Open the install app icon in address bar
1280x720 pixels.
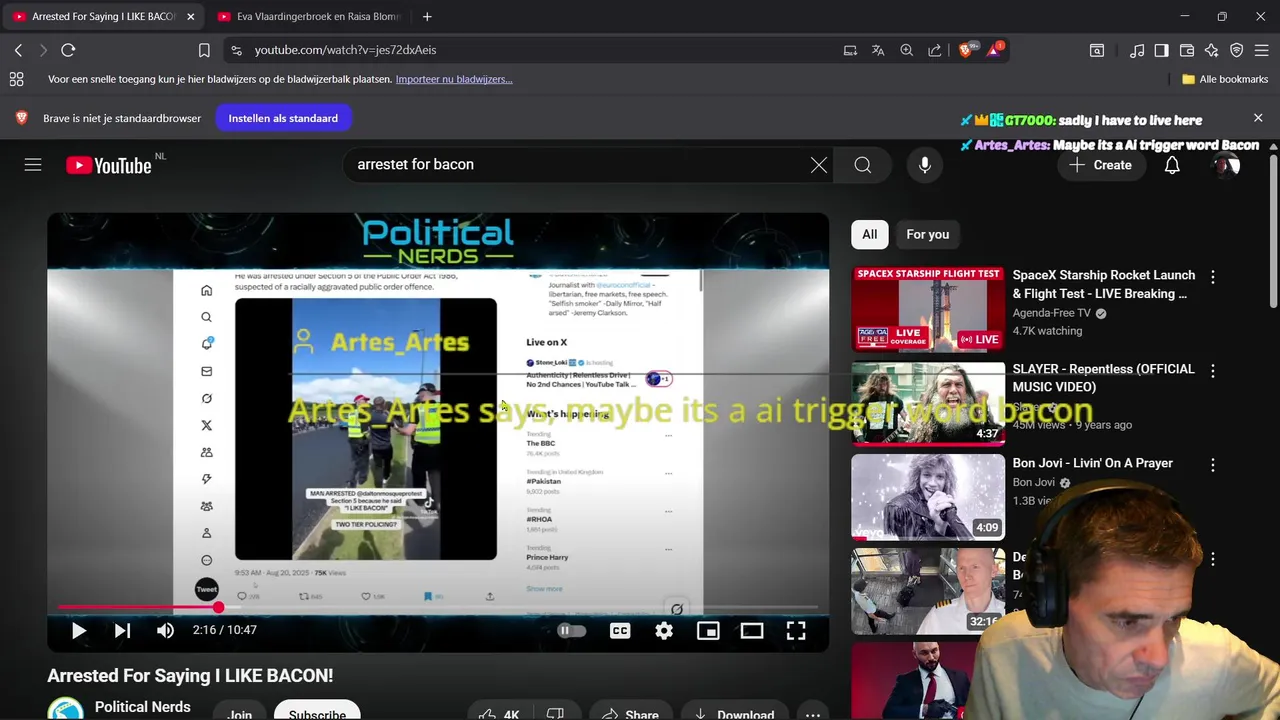850,50
